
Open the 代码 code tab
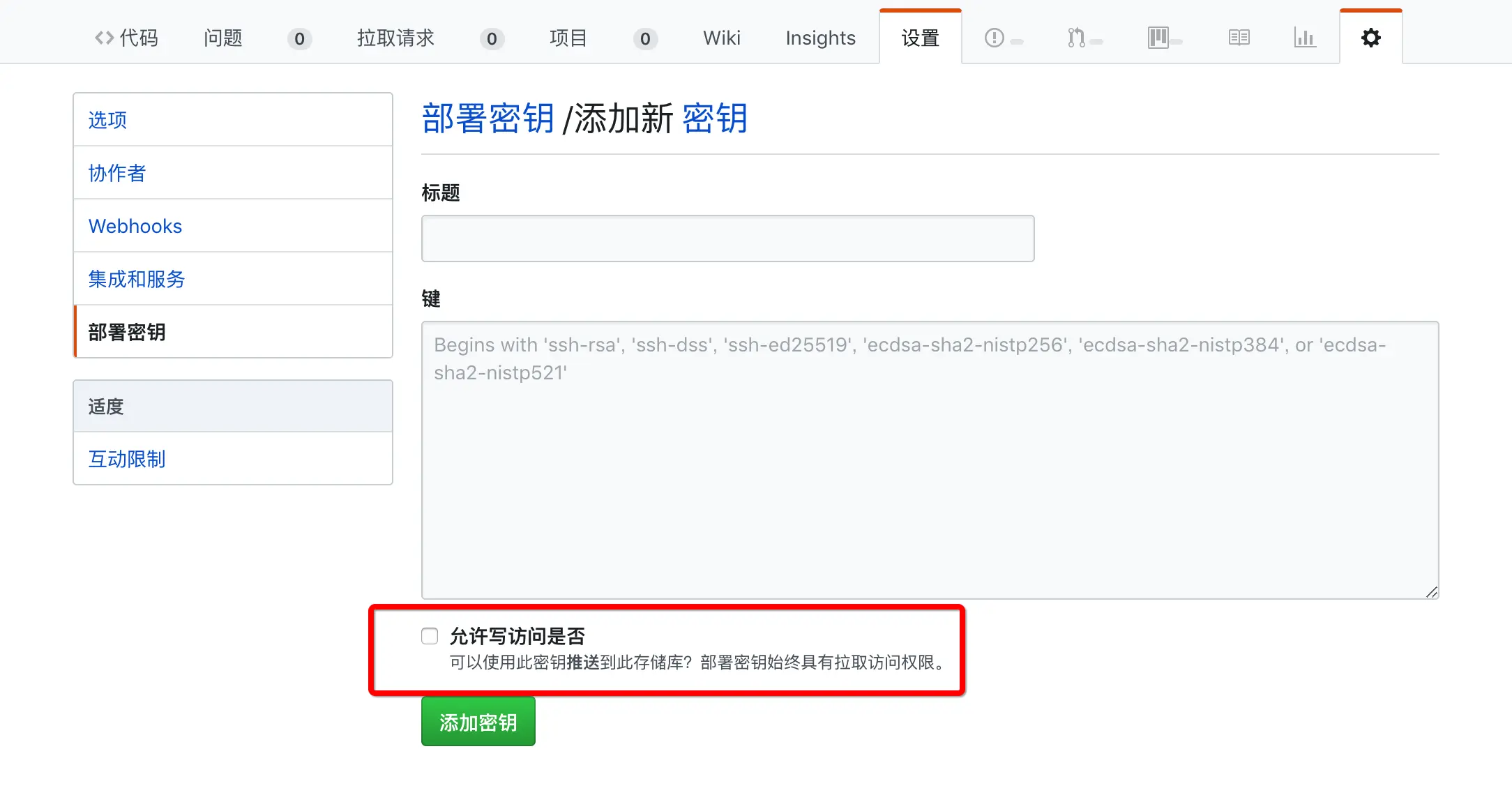[127, 38]
